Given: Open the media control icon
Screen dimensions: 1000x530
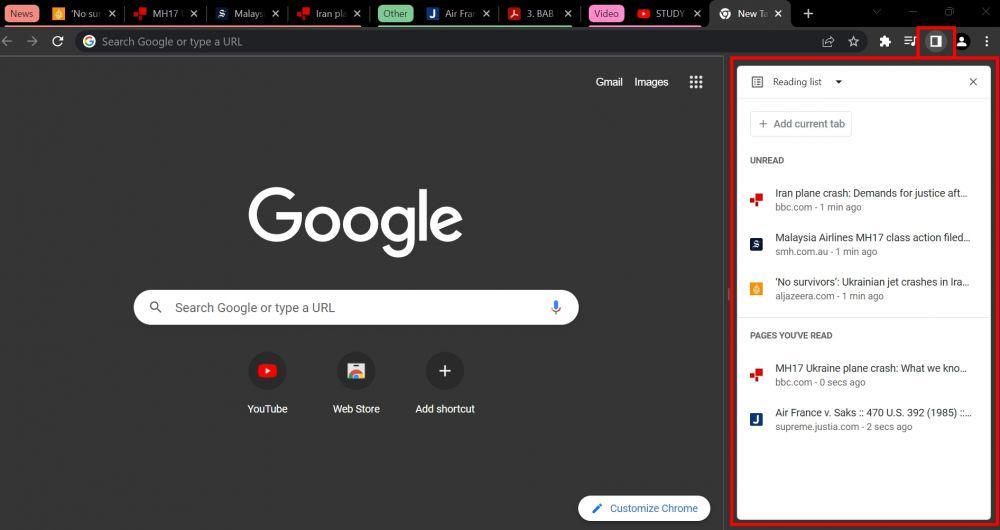Looking at the screenshot, I should [910, 41].
